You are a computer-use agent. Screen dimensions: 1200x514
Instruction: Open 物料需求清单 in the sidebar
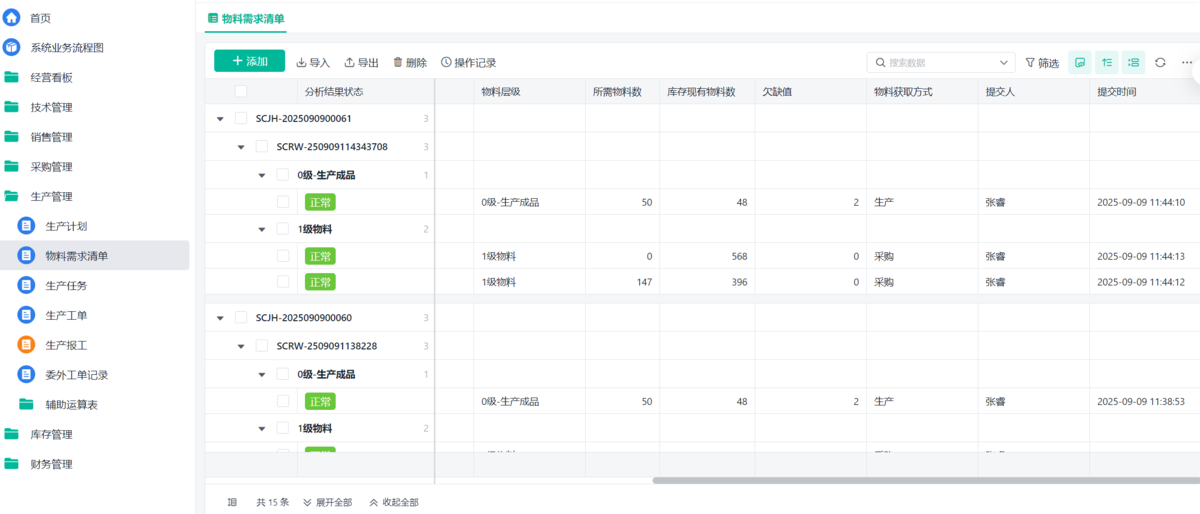pyautogui.click(x=94, y=256)
